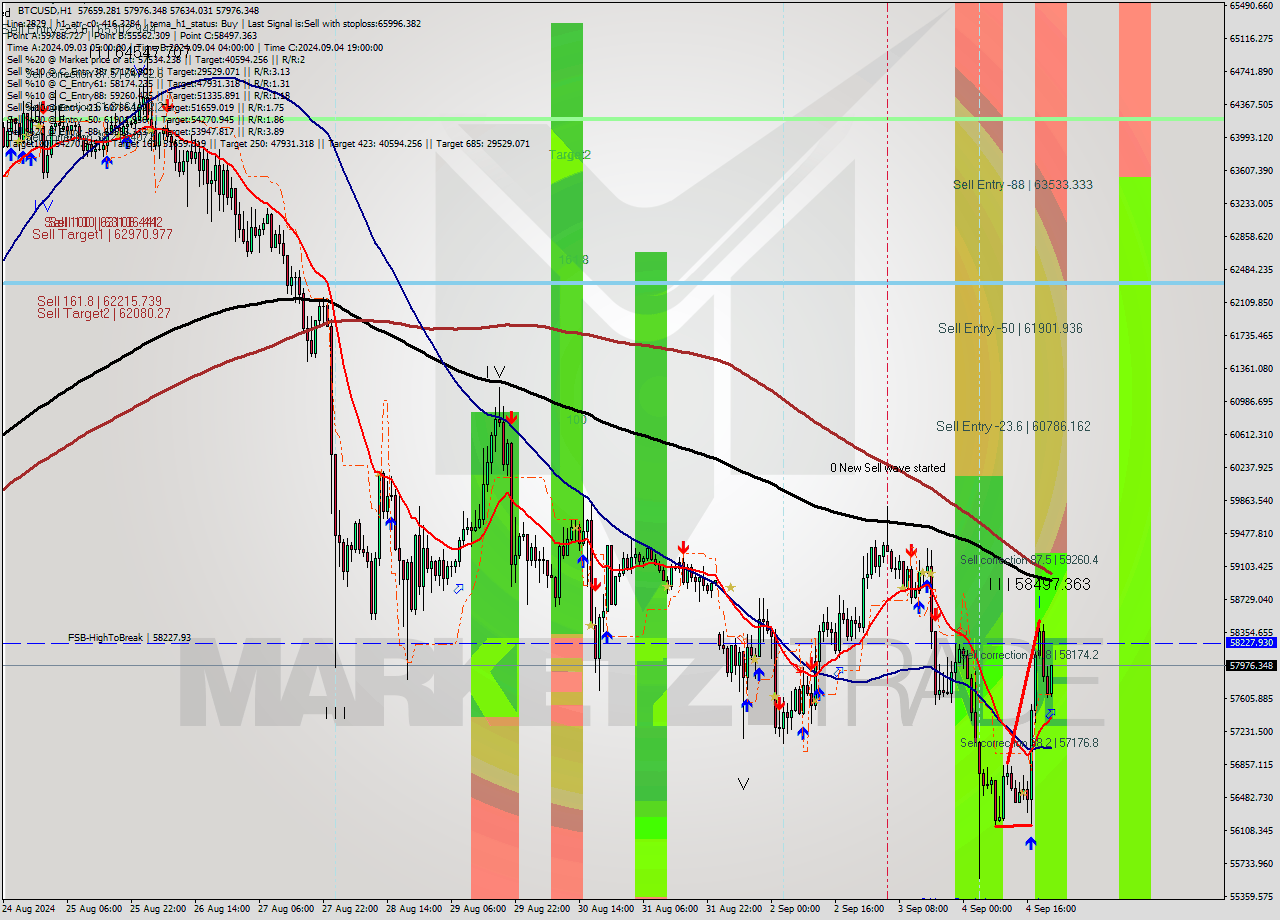Viewport: 1280px width, 920px height.
Task: Click the 'Sell Target2 | 62080.27' label
Action: click(103, 313)
